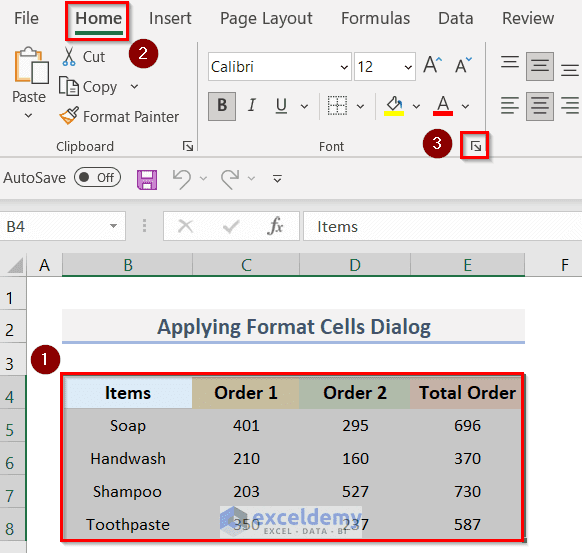Open the Formulas tab
582x553 pixels.
coord(375,18)
